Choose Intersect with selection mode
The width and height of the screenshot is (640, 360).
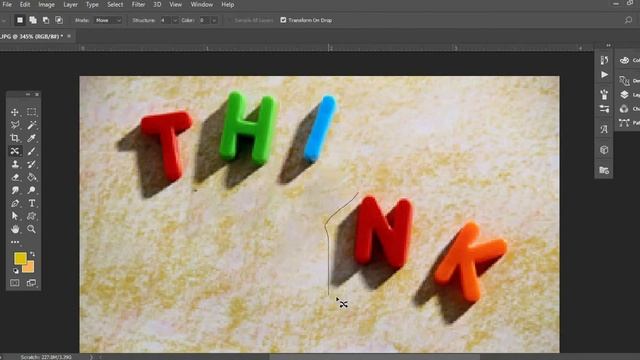[x=59, y=20]
